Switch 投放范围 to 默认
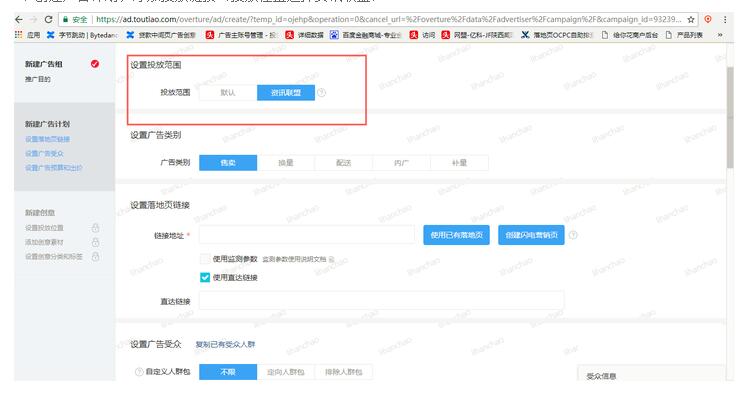The height and width of the screenshot is (408, 741). (x=228, y=93)
